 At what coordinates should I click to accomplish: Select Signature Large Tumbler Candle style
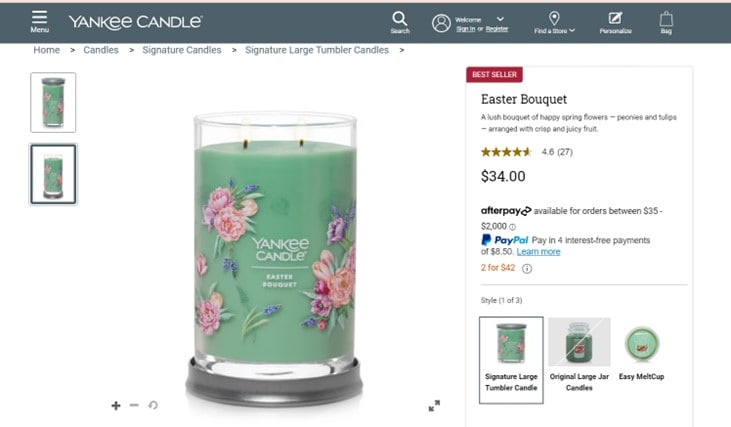click(x=511, y=360)
